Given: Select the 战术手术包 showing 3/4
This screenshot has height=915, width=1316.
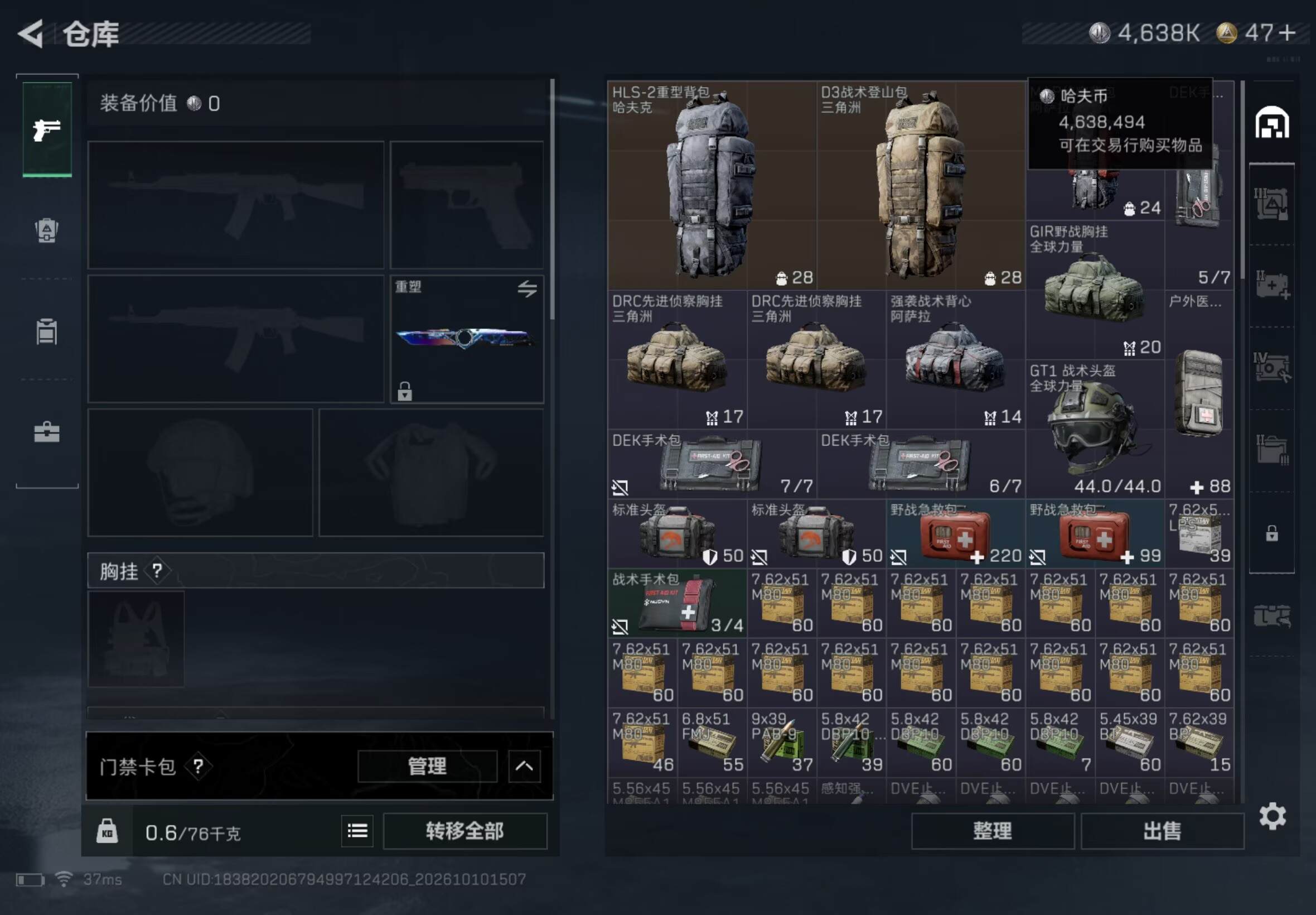Looking at the screenshot, I should click(677, 603).
